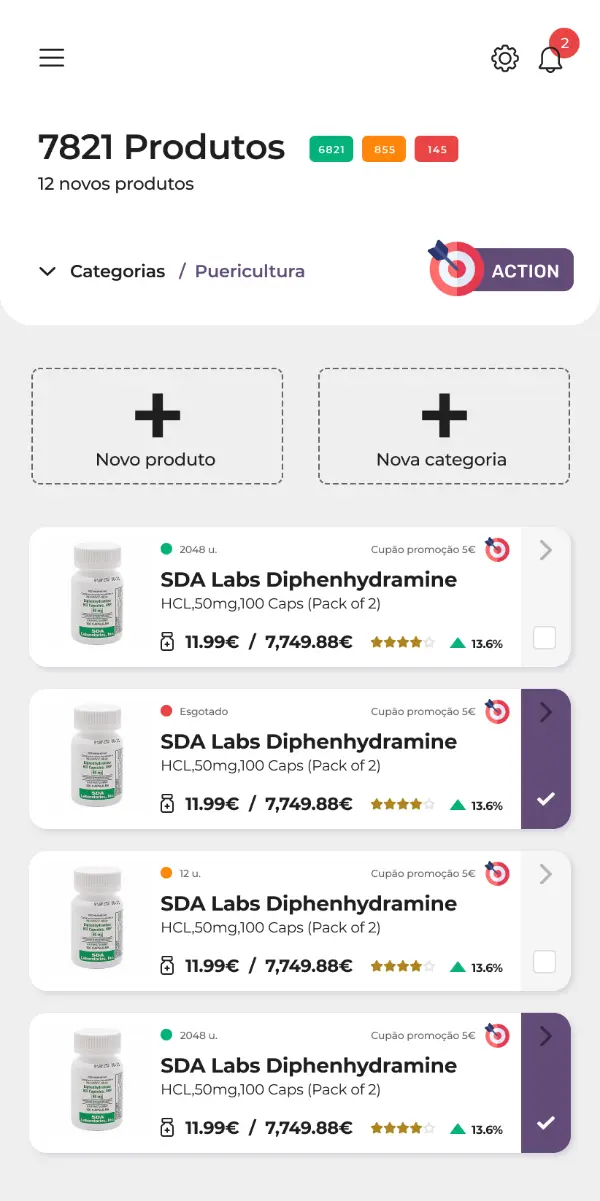
Task: Check the 12 u. product's checkbox
Action: [x=545, y=962]
